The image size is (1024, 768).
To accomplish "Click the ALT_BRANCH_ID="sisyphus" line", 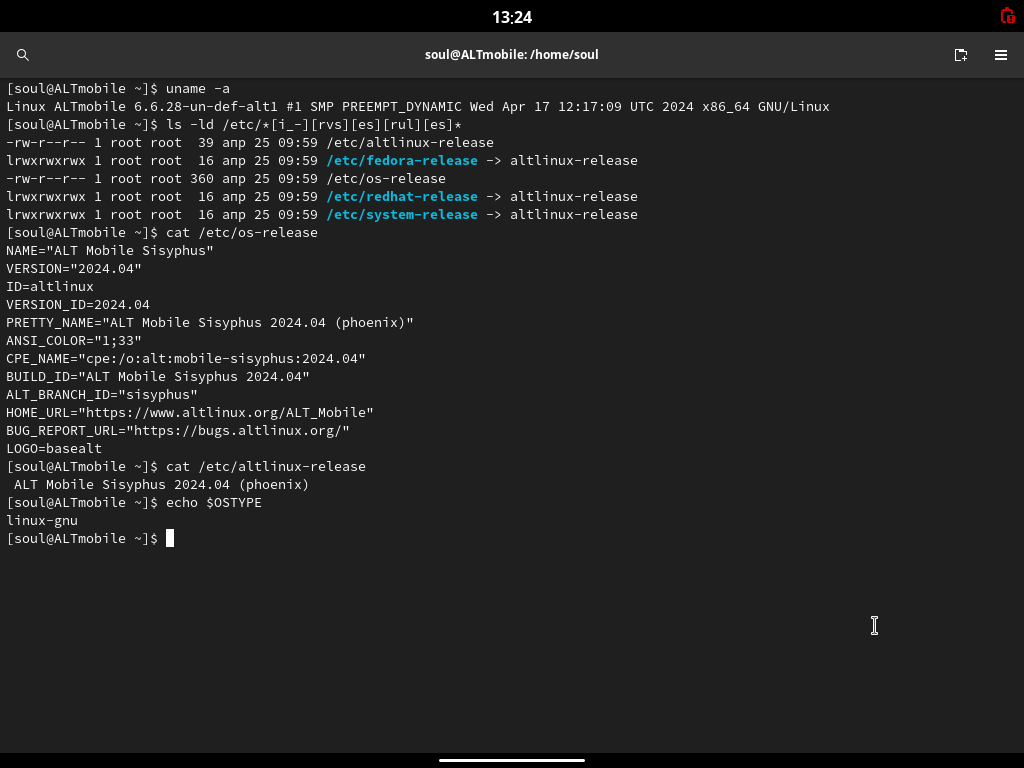I will (x=102, y=394).
